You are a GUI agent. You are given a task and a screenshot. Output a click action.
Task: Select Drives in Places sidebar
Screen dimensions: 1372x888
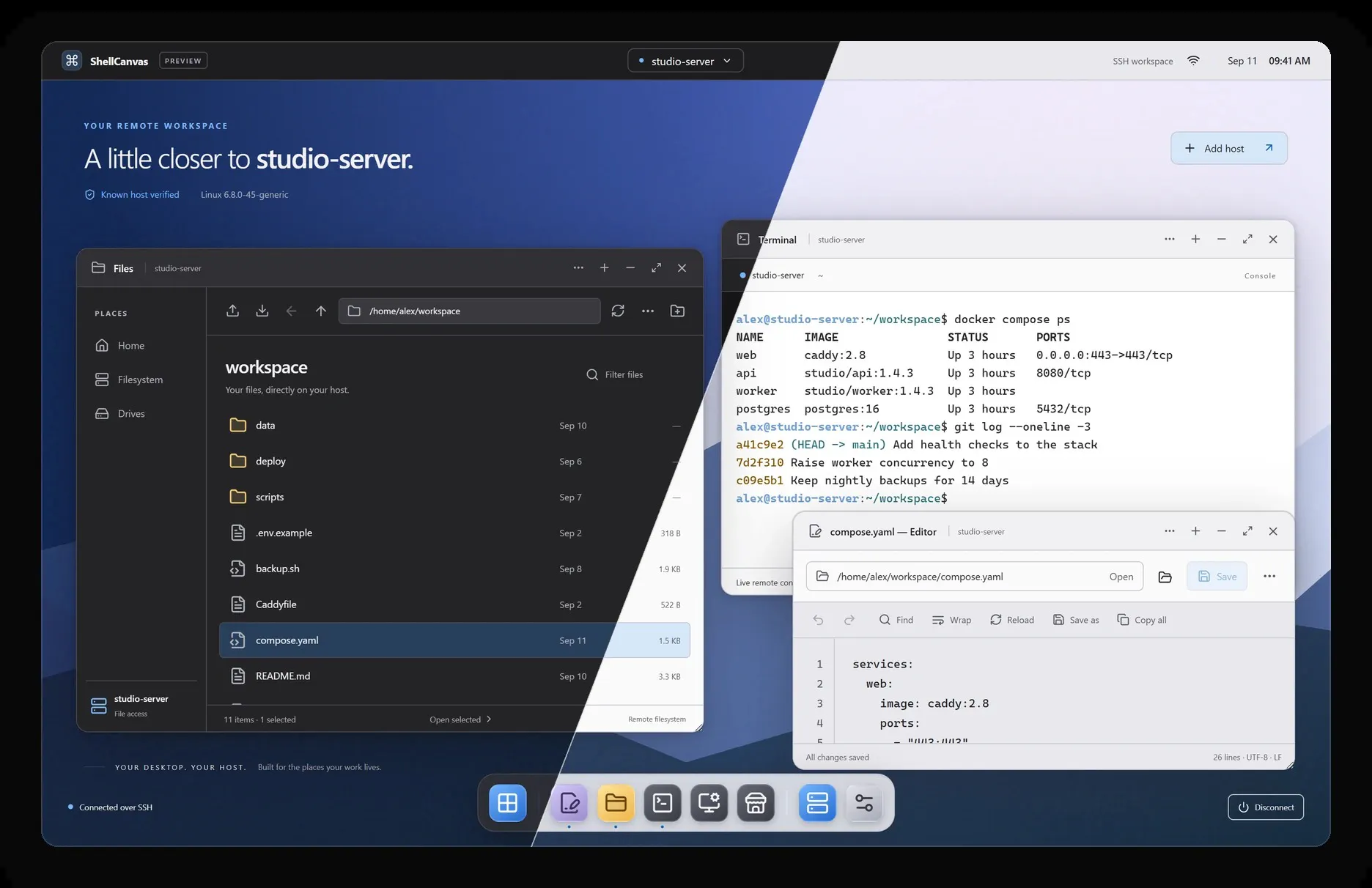[x=141, y=413]
